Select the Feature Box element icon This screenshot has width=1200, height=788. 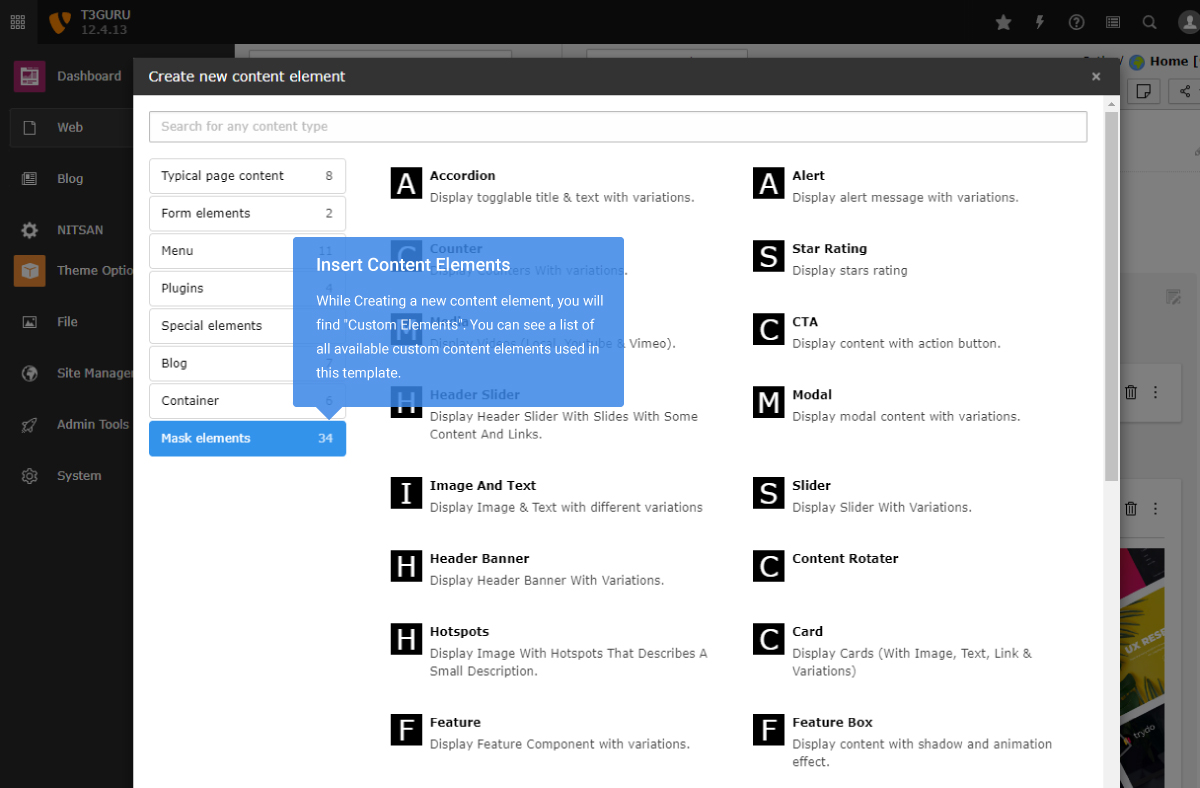[x=768, y=731]
